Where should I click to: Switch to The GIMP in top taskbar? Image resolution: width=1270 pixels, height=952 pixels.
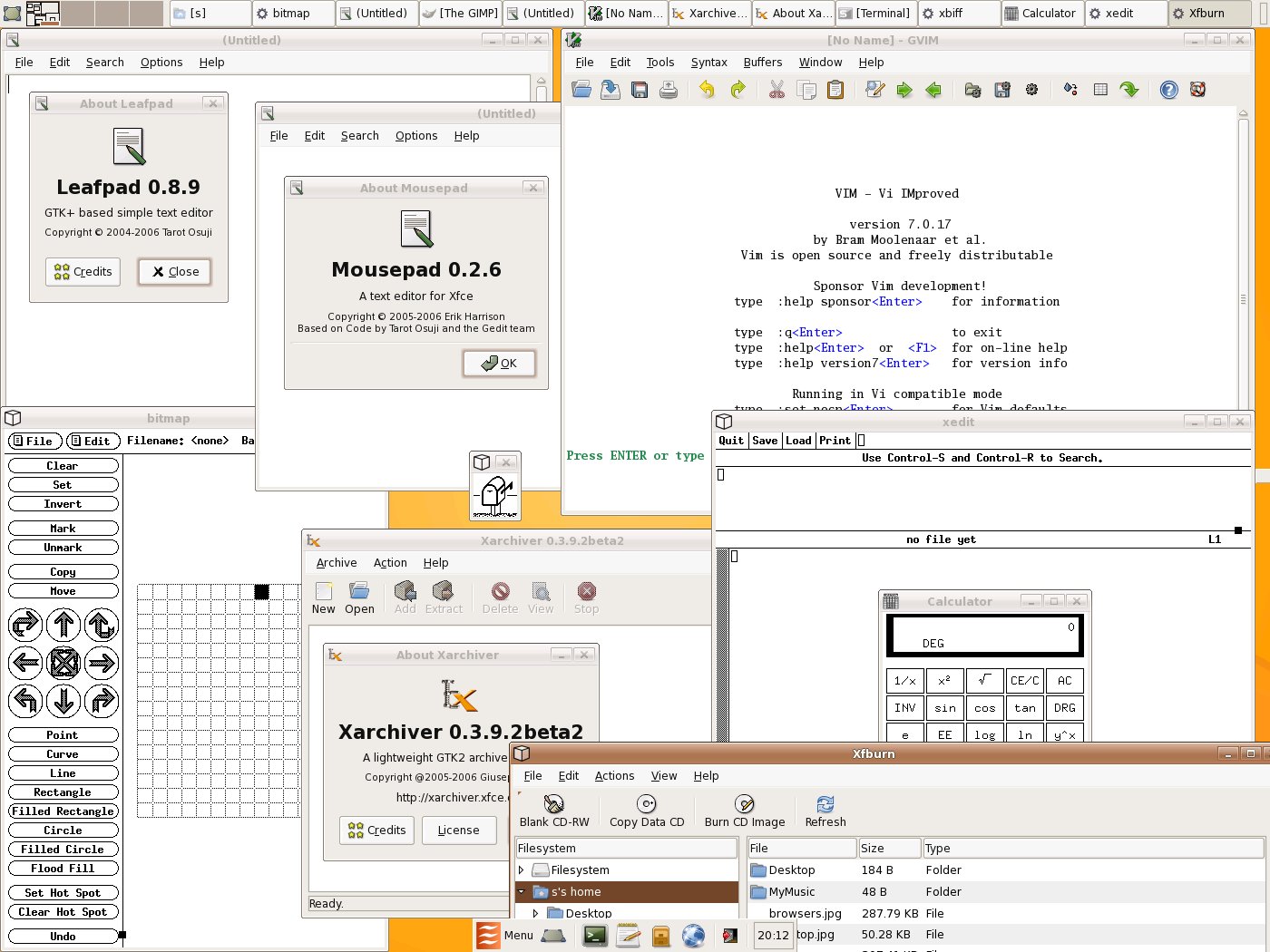tap(461, 14)
